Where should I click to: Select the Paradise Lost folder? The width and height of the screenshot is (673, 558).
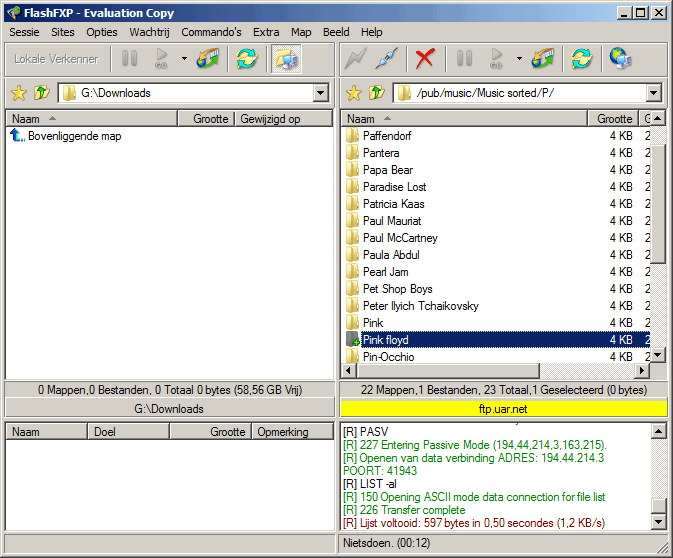(x=394, y=187)
